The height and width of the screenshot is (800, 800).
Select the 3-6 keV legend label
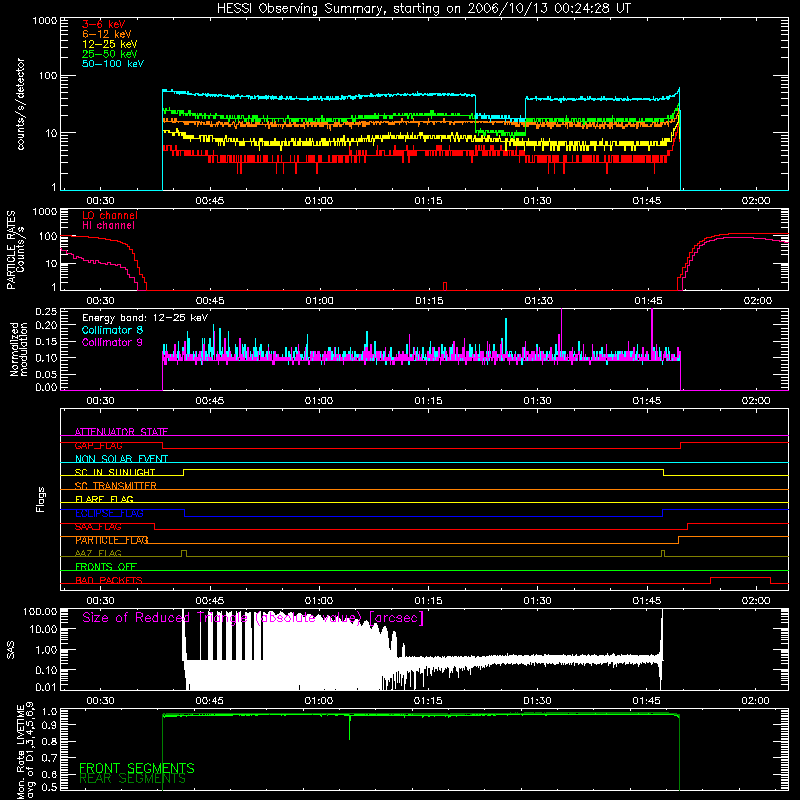tap(103, 24)
